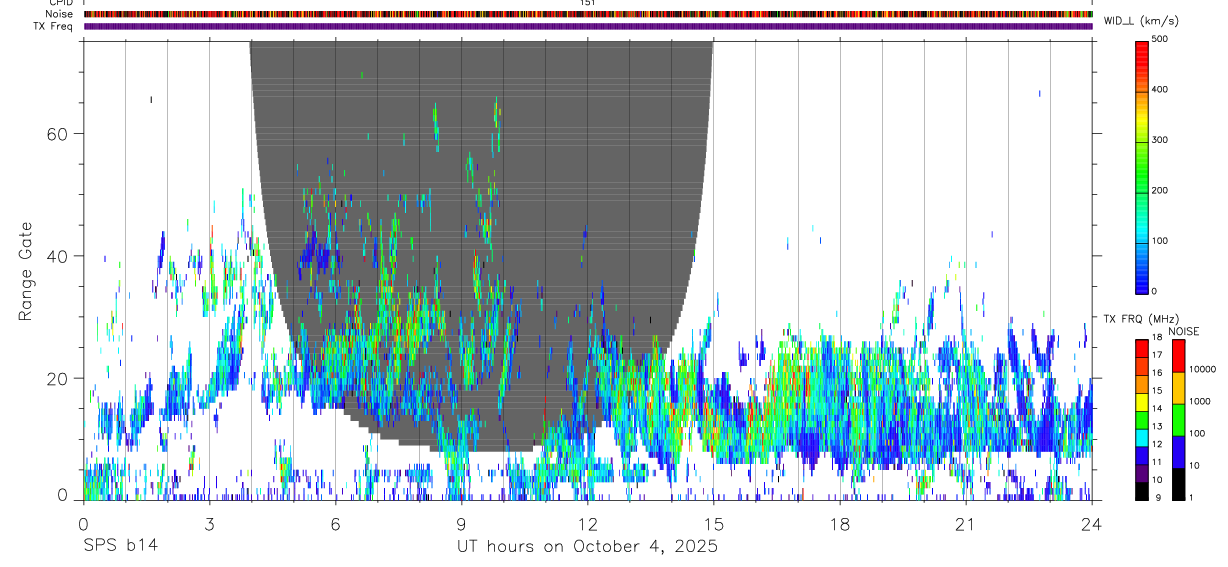Click the 24 hour tick on time axis

[x=1091, y=523]
